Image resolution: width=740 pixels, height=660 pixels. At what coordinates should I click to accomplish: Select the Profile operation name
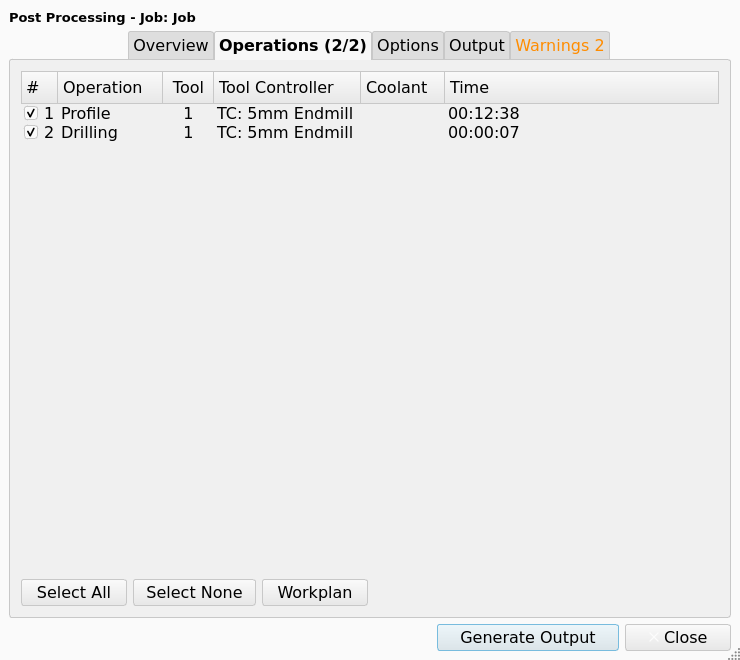86,113
